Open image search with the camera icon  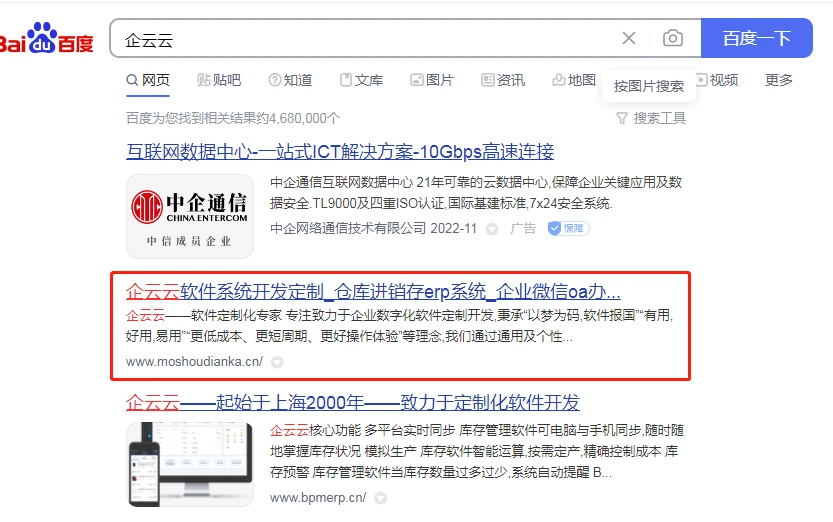pyautogui.click(x=673, y=38)
